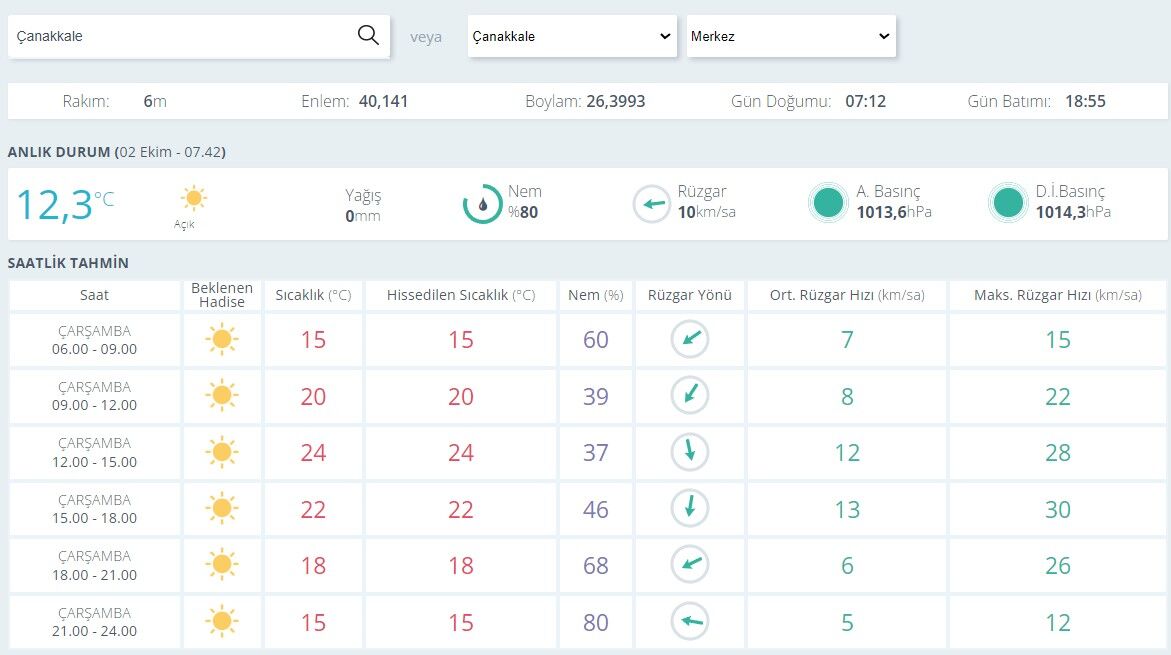Click the Maks. Rüzgar Hızı column header
Viewport: 1171px width, 655px height.
click(1057, 295)
